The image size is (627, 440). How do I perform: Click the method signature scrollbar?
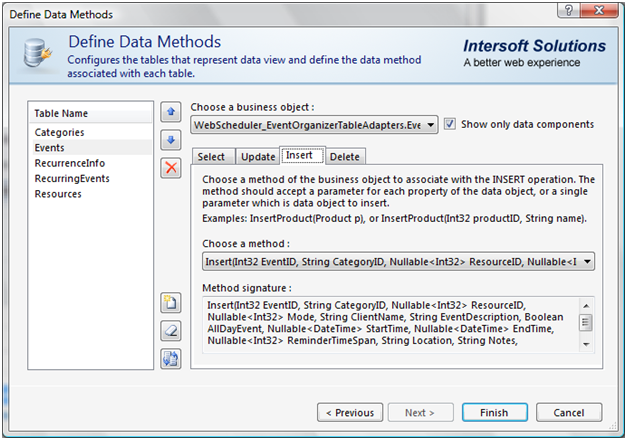(x=586, y=322)
